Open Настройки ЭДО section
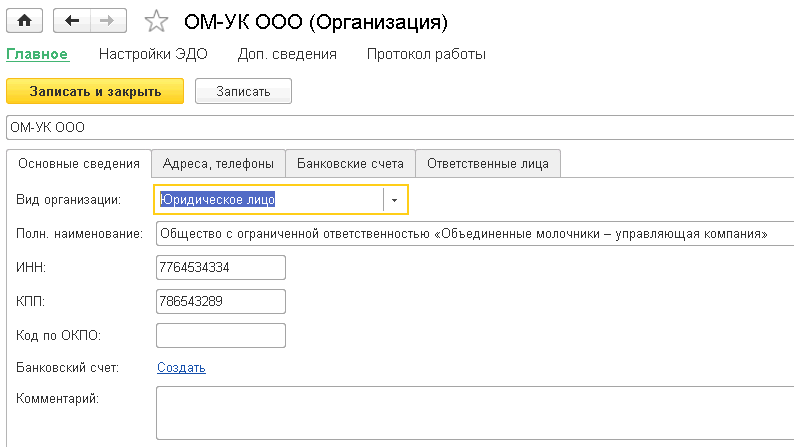The width and height of the screenshot is (794, 447). coord(153,54)
